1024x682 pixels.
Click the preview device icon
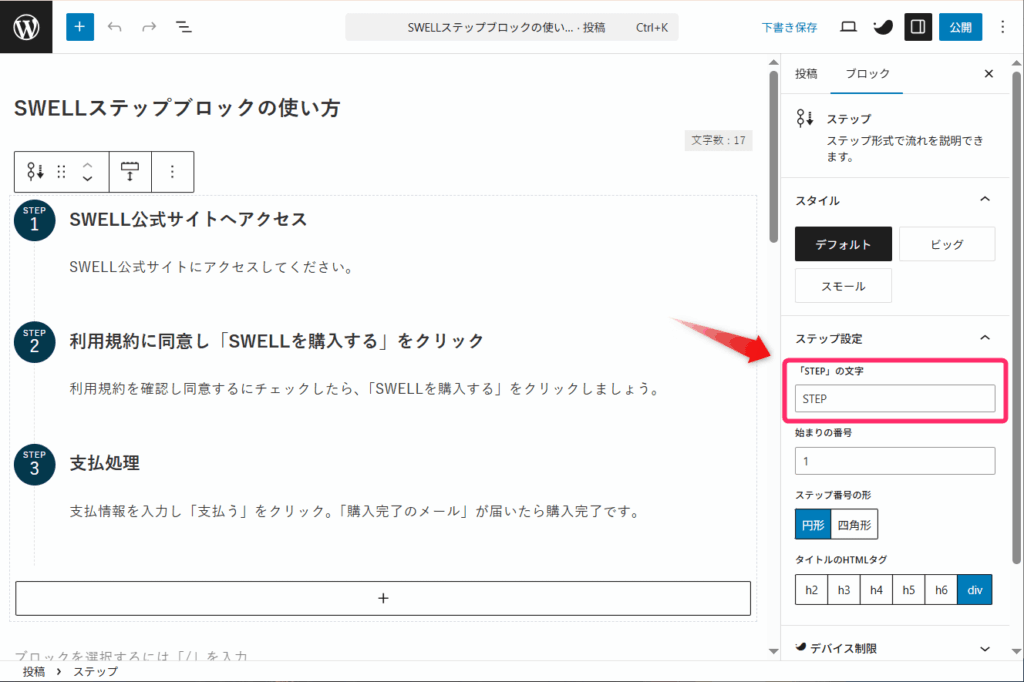[x=848, y=27]
